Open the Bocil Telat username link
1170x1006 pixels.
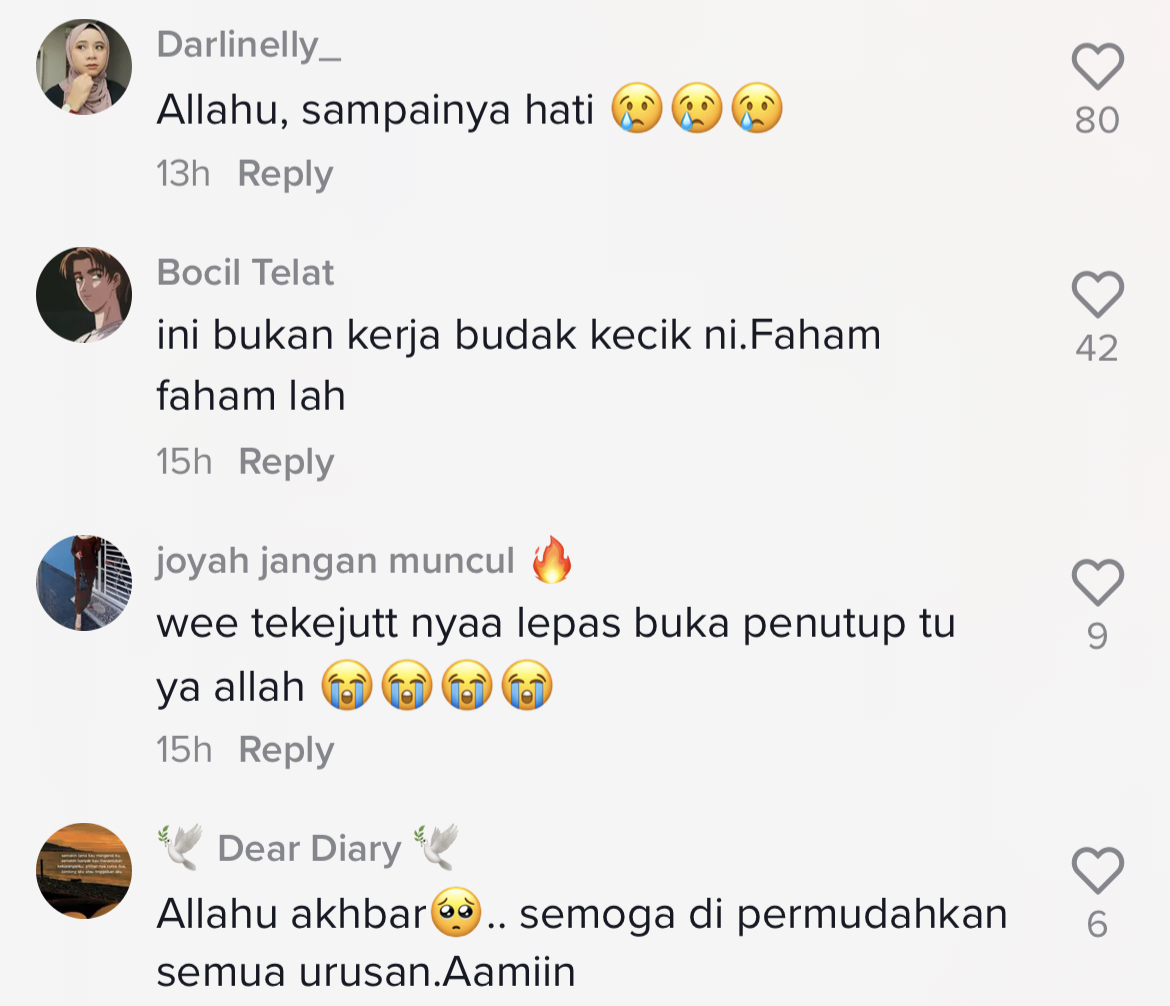click(x=245, y=273)
